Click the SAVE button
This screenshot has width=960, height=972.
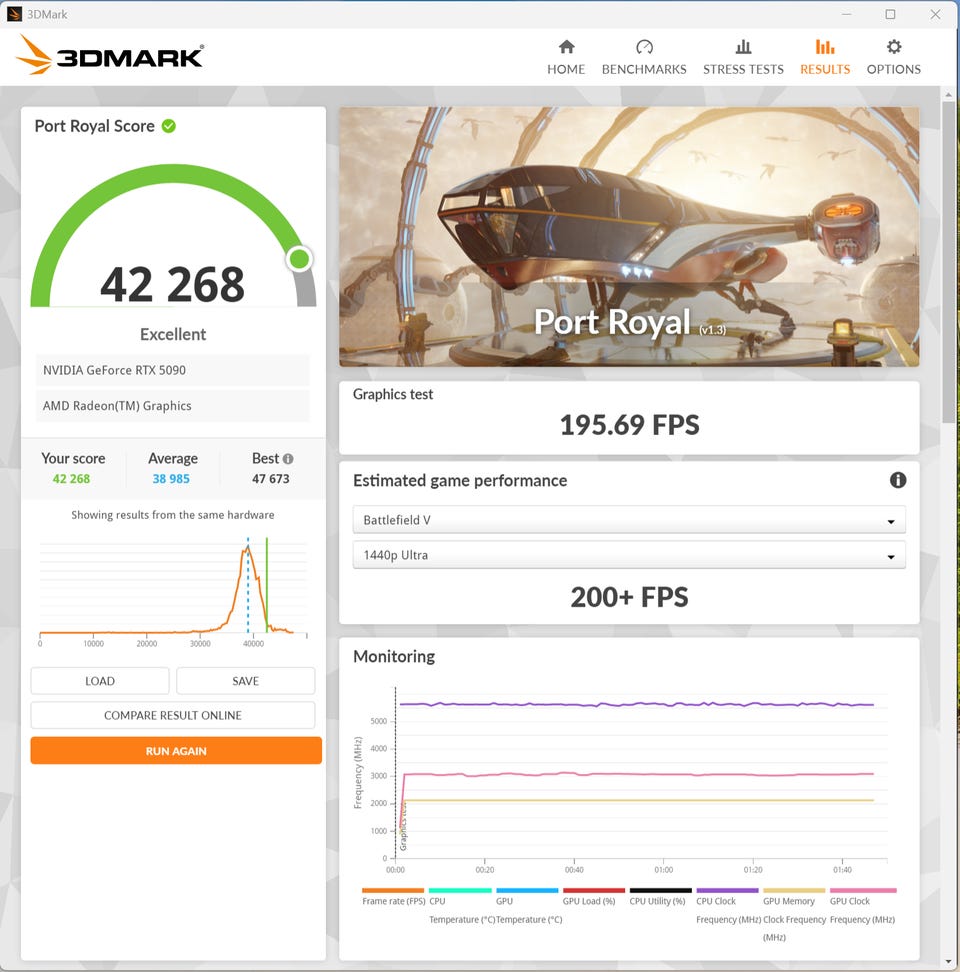(x=245, y=681)
